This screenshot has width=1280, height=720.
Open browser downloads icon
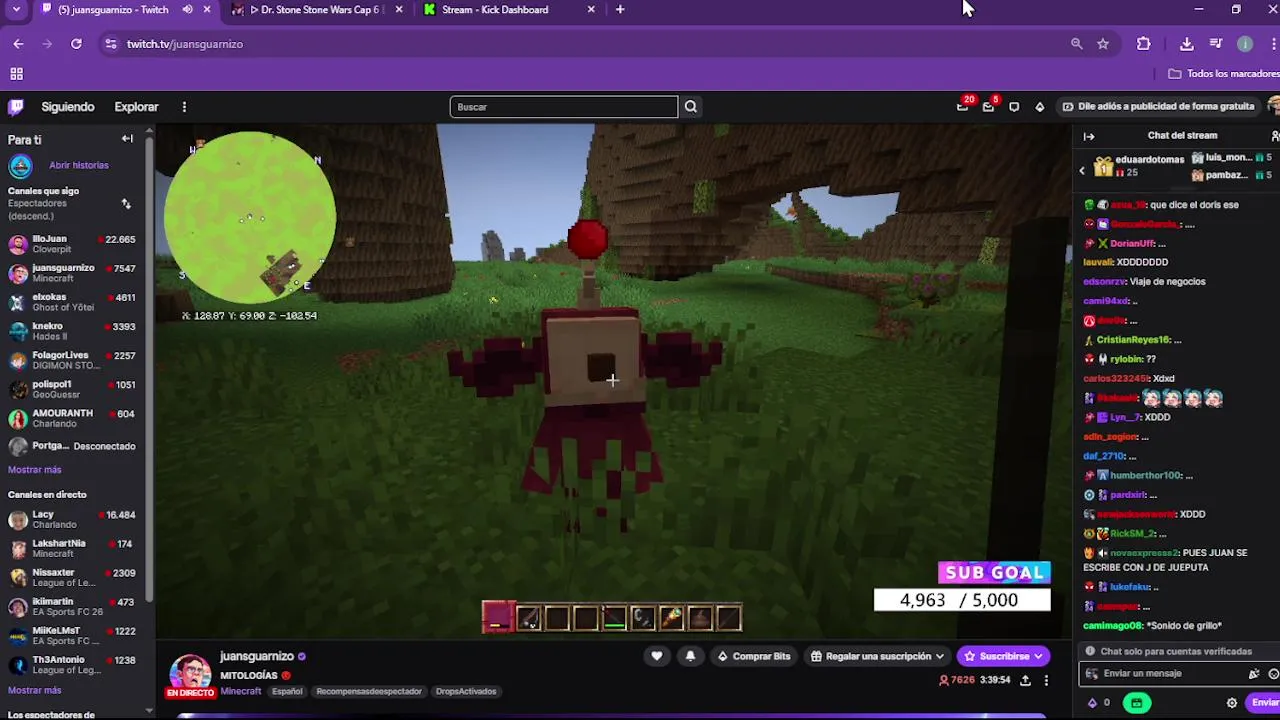1187,44
